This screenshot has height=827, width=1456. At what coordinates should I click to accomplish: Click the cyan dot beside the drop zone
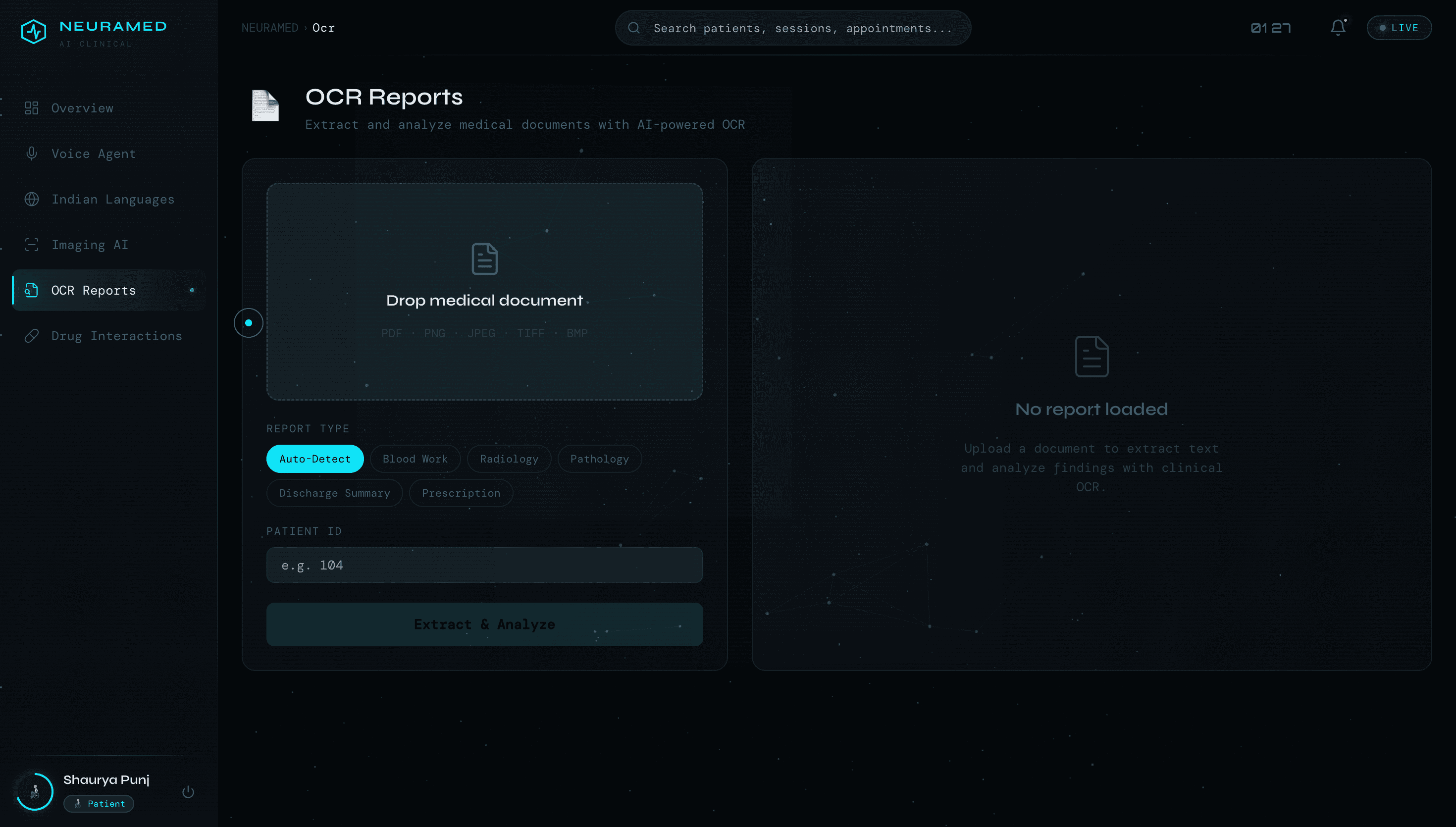click(248, 322)
